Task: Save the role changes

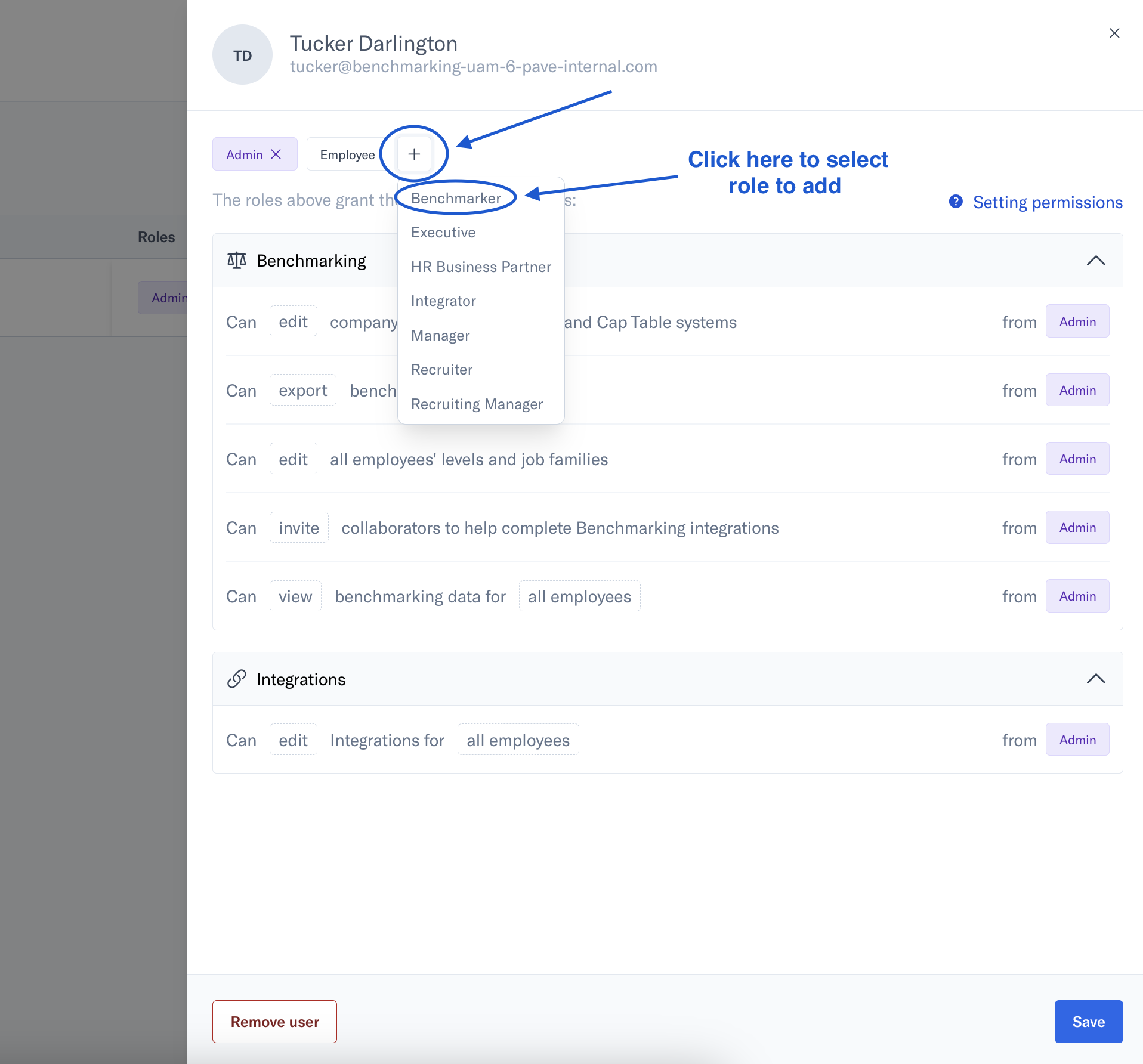Action: pos(1089,1022)
